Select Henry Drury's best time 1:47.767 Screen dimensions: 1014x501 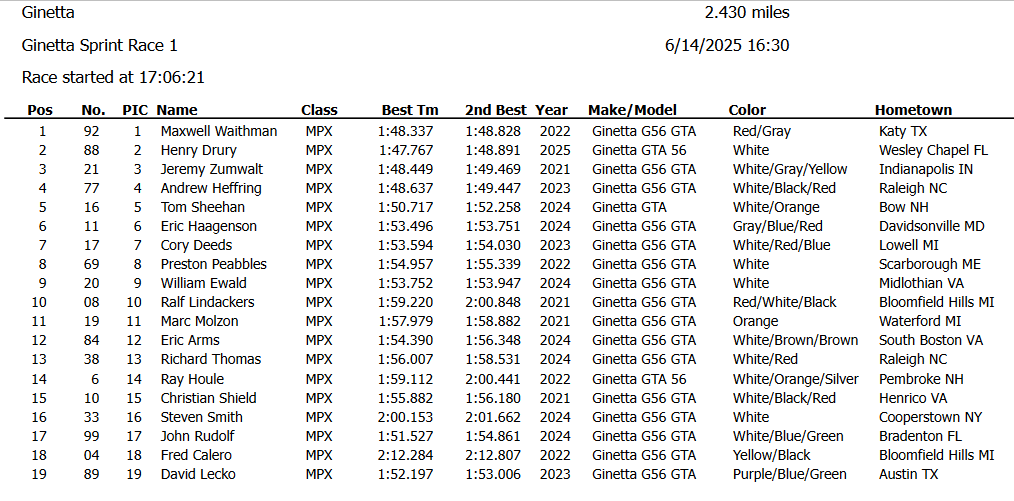pyautogui.click(x=405, y=151)
